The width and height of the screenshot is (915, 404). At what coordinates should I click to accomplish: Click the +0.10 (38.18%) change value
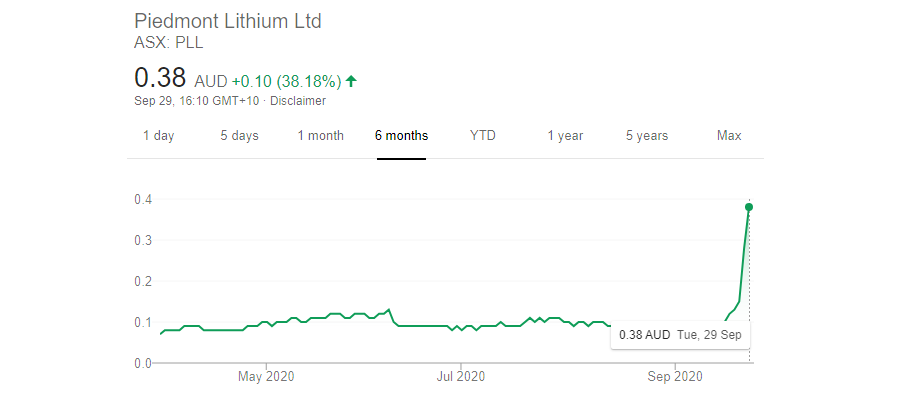[286, 80]
